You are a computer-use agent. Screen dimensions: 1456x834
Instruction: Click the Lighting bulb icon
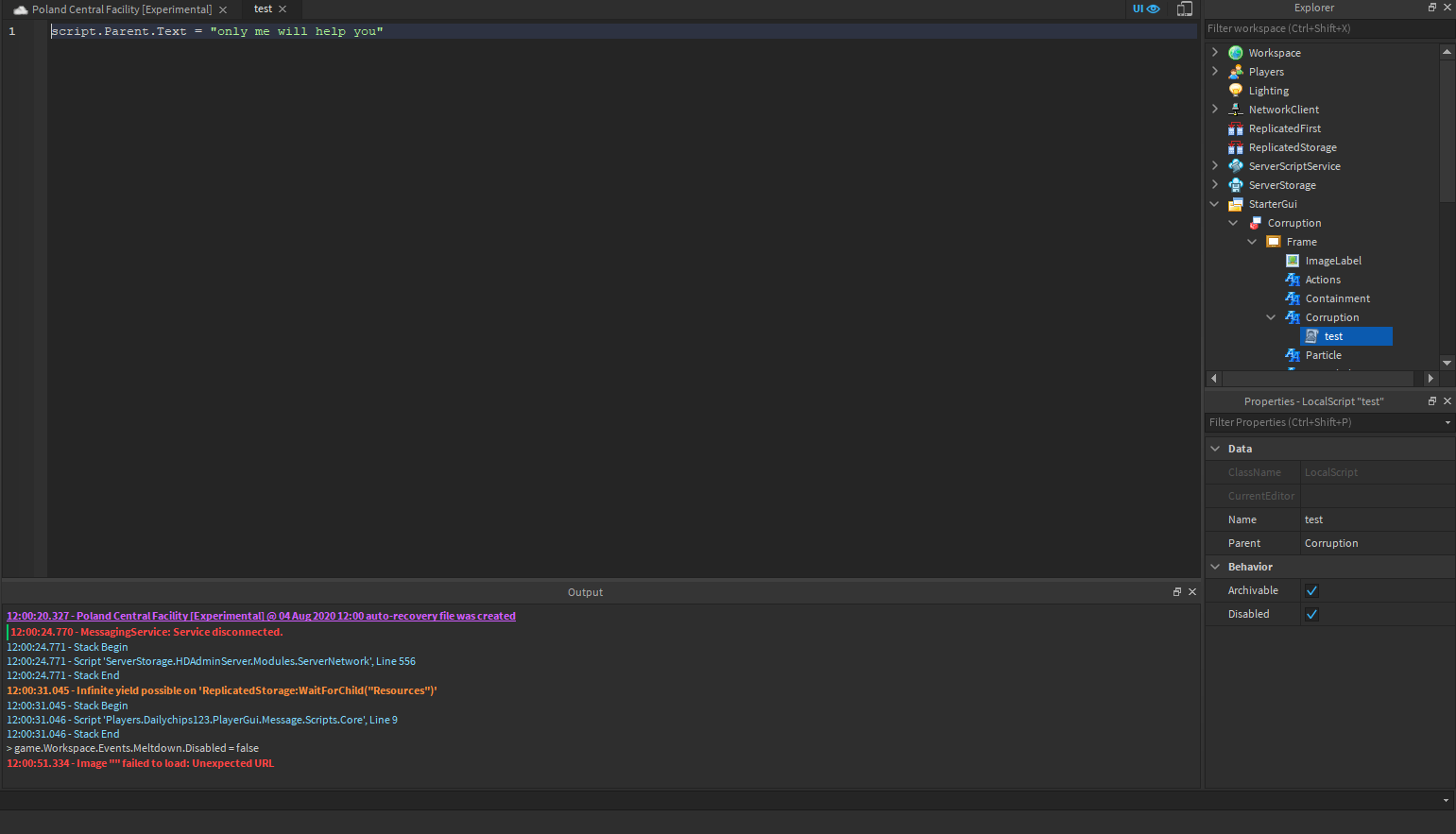1235,91
